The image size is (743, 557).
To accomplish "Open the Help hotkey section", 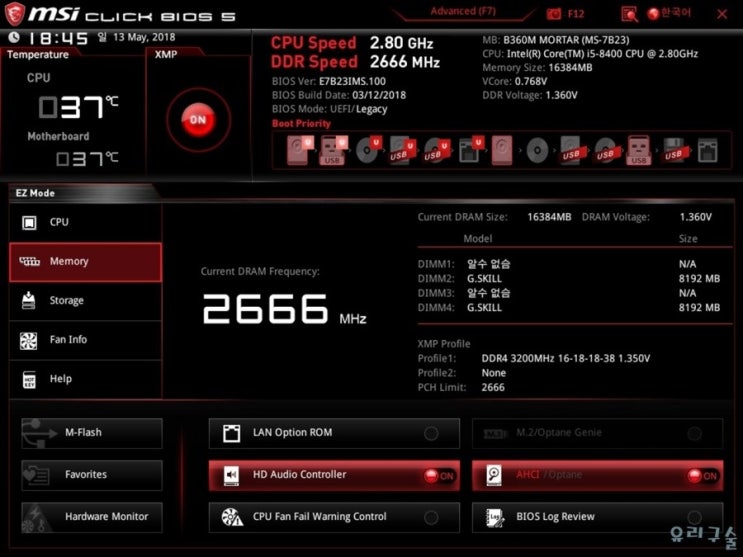I will point(85,379).
